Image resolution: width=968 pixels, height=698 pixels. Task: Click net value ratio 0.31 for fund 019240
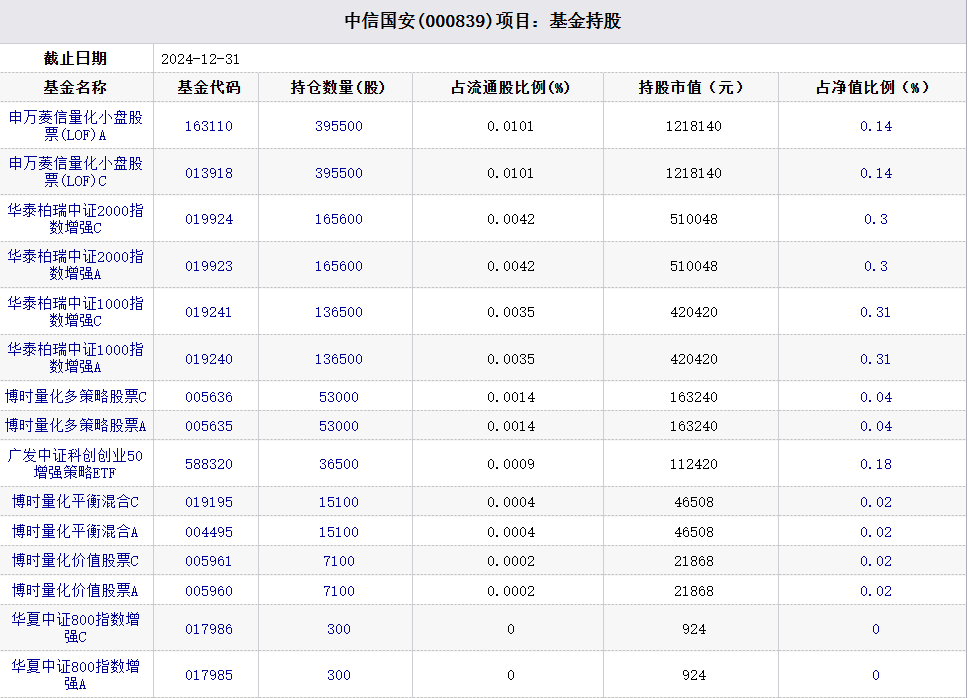point(875,359)
